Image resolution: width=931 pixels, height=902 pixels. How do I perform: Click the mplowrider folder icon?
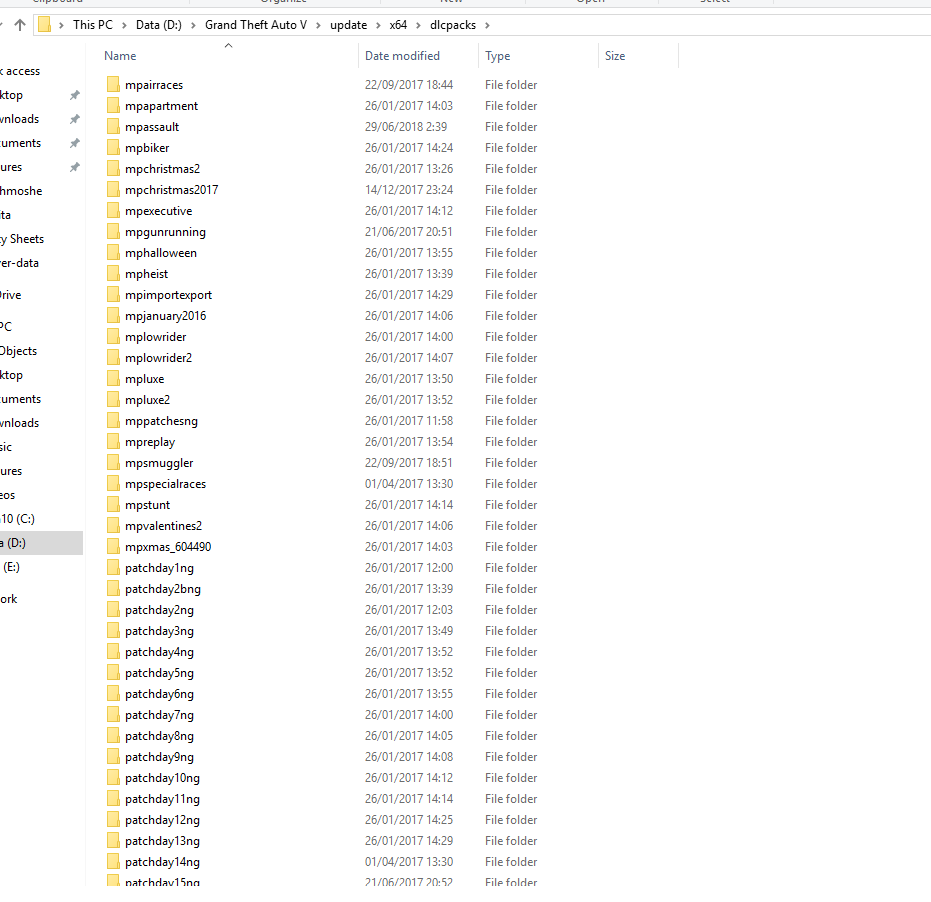(x=113, y=337)
